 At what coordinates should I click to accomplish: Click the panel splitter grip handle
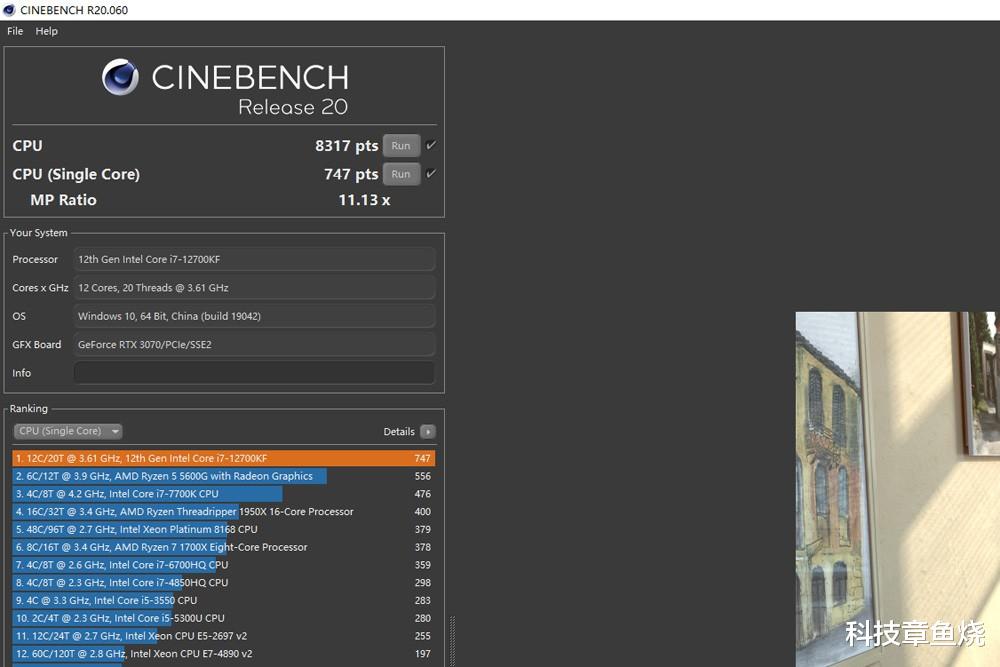pos(453,641)
